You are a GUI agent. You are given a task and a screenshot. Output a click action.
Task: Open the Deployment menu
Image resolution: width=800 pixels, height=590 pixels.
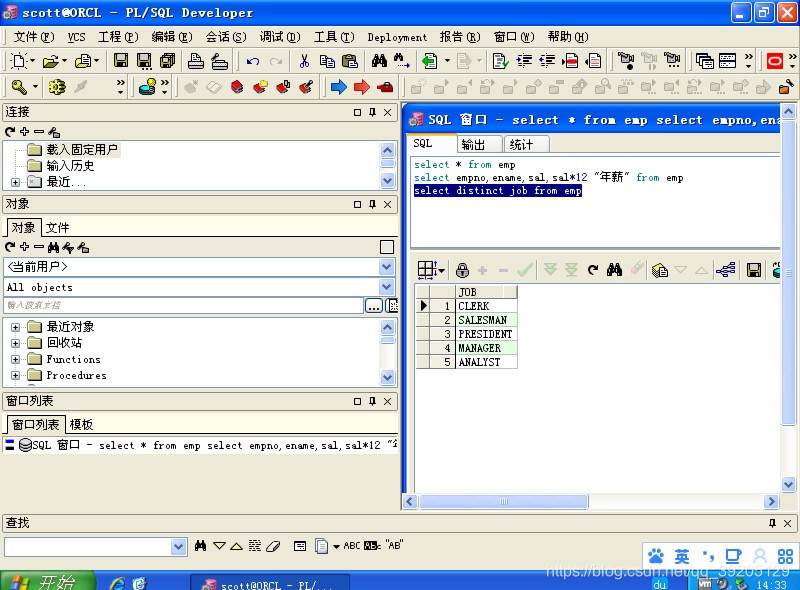click(x=397, y=37)
